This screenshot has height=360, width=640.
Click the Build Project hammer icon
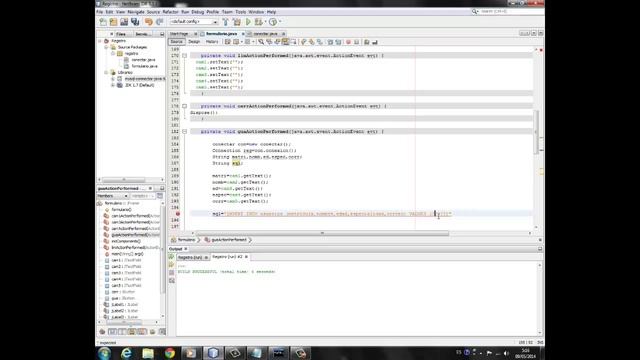click(225, 22)
